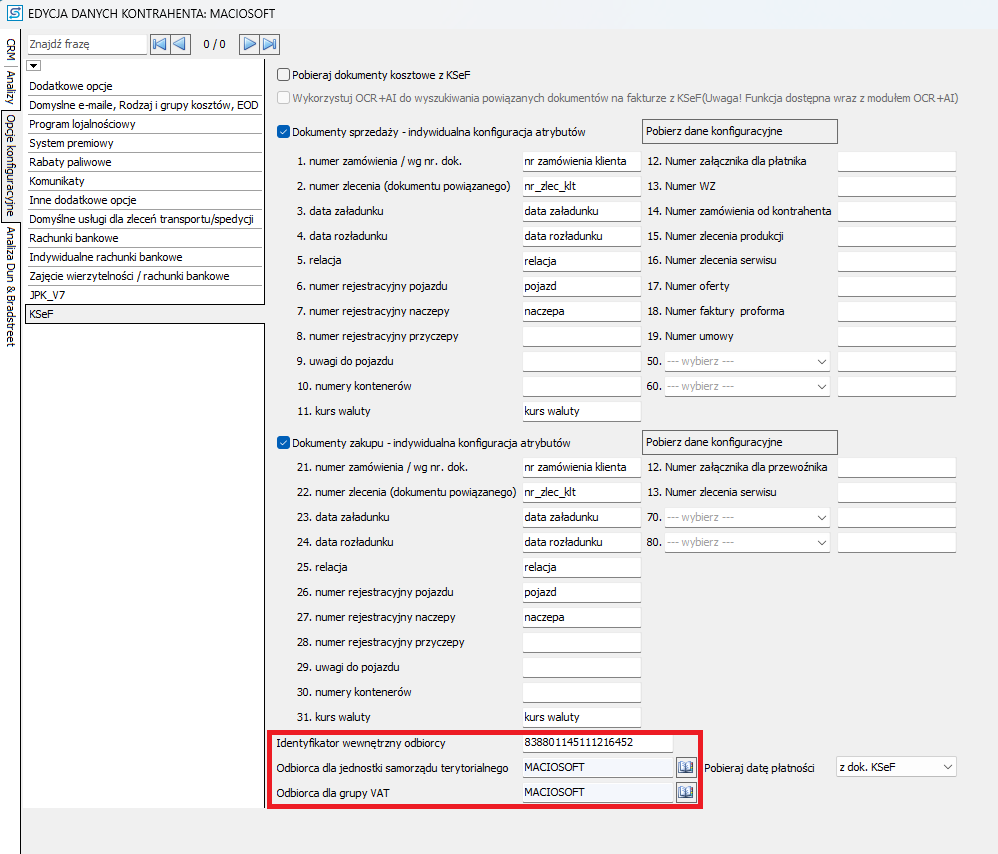
Task: Click field 12 Numer załącznika dla płatnika
Action: coord(897,162)
